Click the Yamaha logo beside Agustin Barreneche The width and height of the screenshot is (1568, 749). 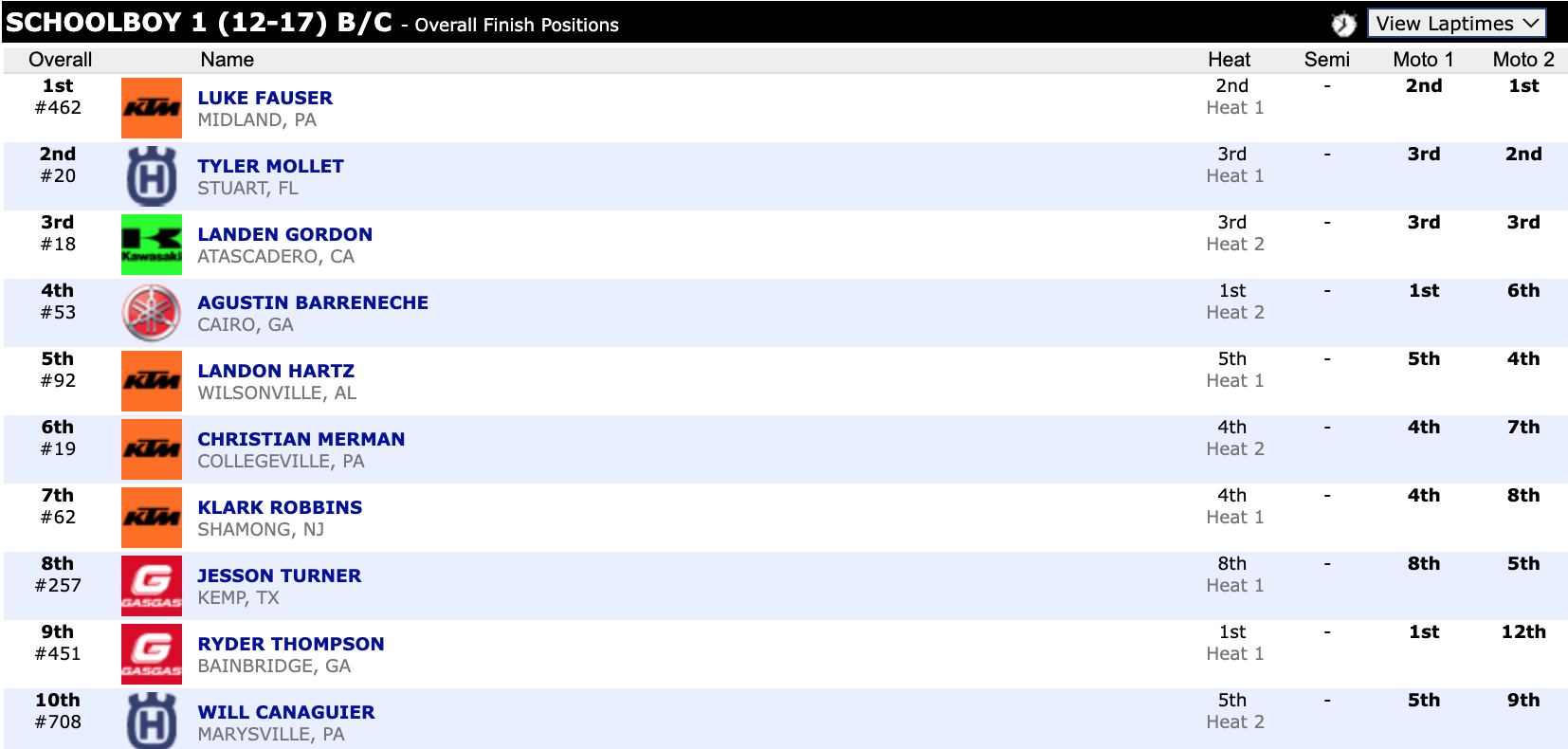pyautogui.click(x=152, y=313)
